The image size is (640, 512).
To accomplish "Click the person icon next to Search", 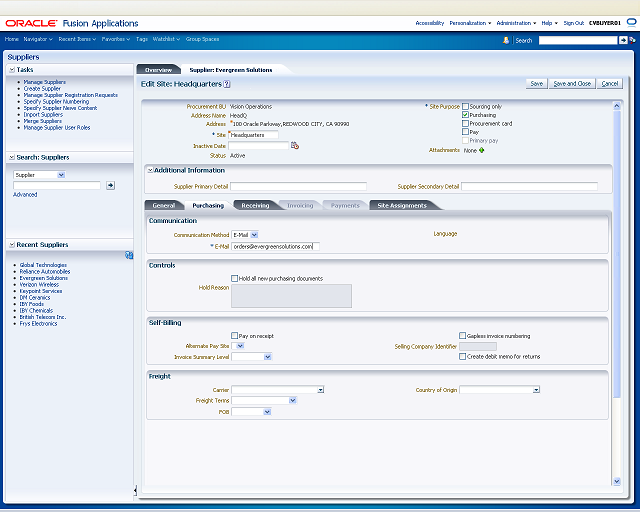I will (506, 40).
